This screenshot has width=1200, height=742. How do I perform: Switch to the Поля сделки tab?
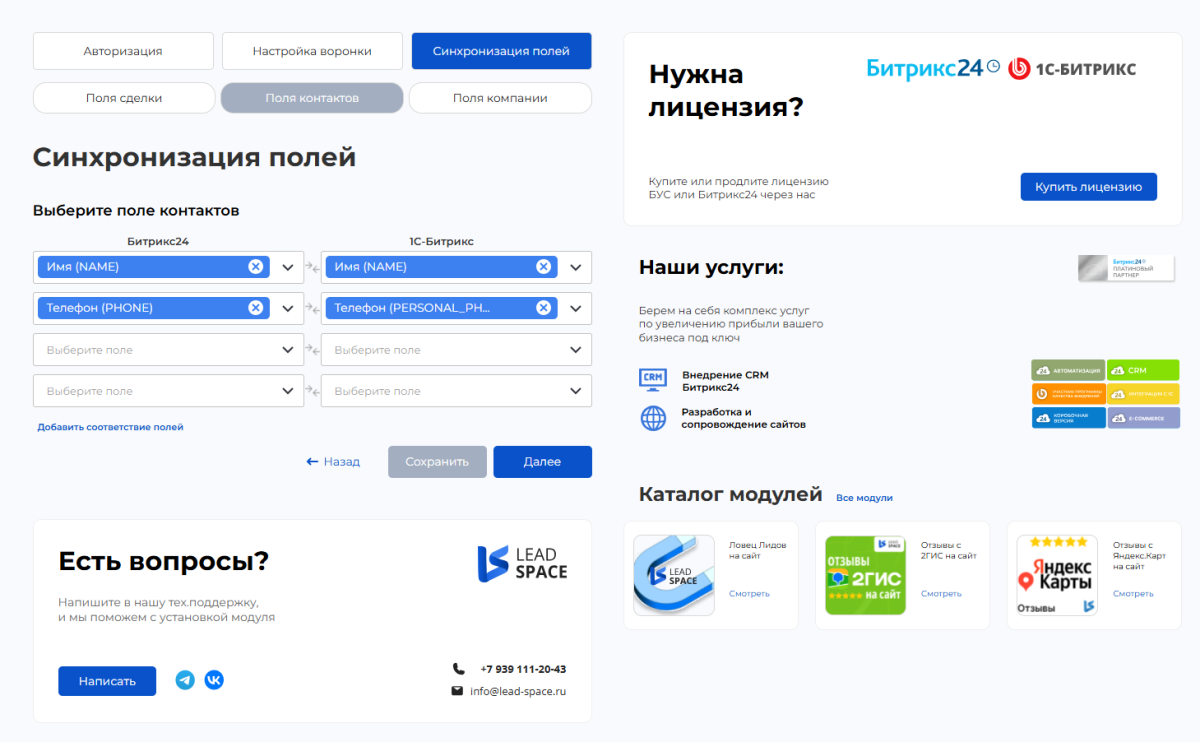[x=123, y=97]
